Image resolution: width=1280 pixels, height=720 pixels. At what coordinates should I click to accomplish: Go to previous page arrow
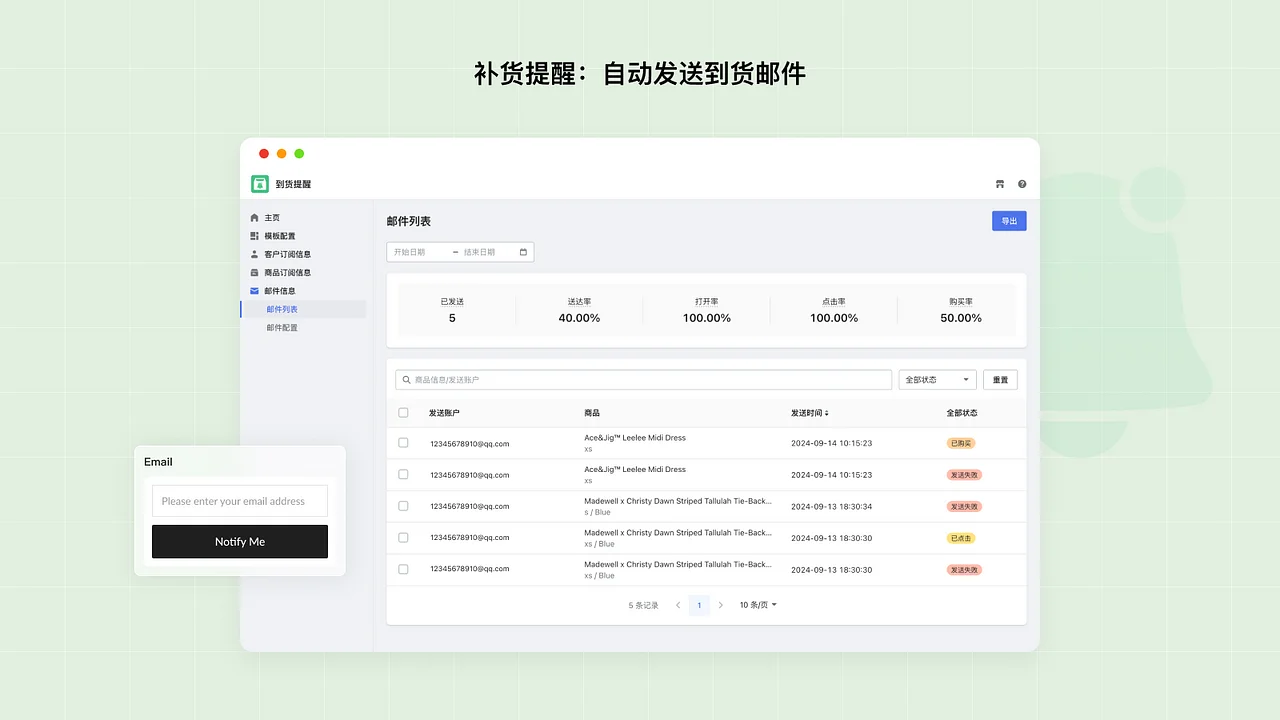[x=678, y=605]
